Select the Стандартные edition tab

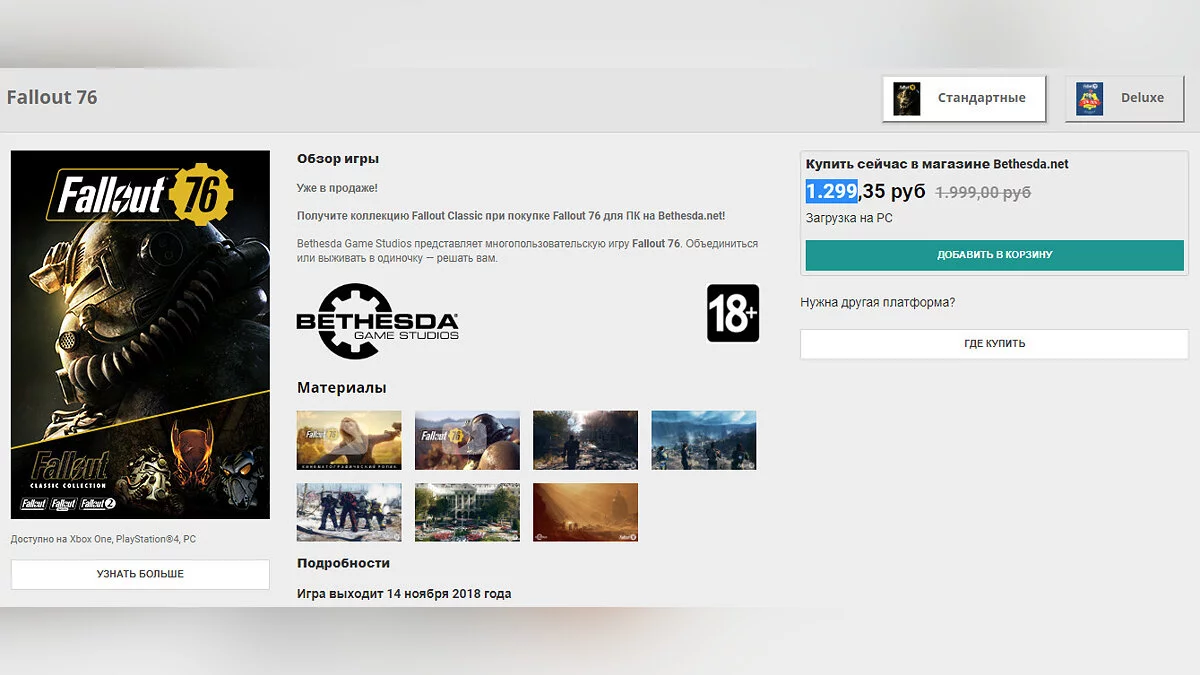[964, 98]
